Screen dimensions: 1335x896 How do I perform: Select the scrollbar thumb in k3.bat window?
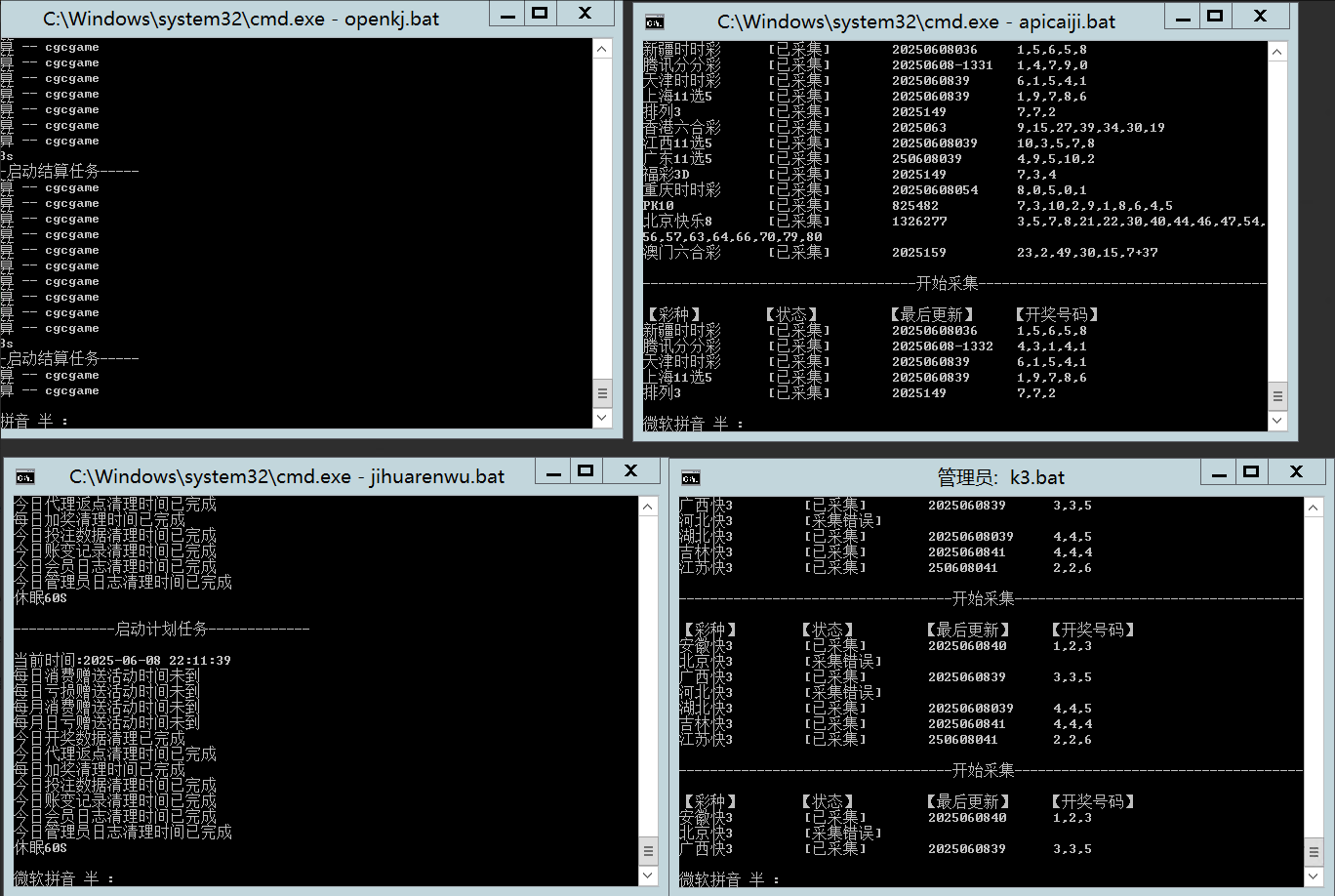coord(1314,852)
